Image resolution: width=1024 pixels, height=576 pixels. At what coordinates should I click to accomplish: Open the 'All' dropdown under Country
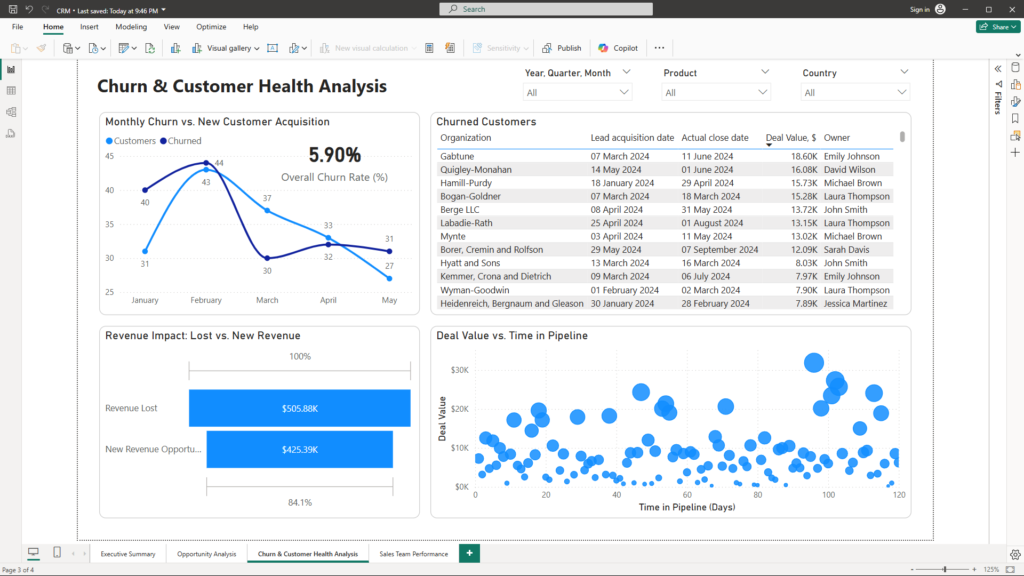[x=856, y=93]
